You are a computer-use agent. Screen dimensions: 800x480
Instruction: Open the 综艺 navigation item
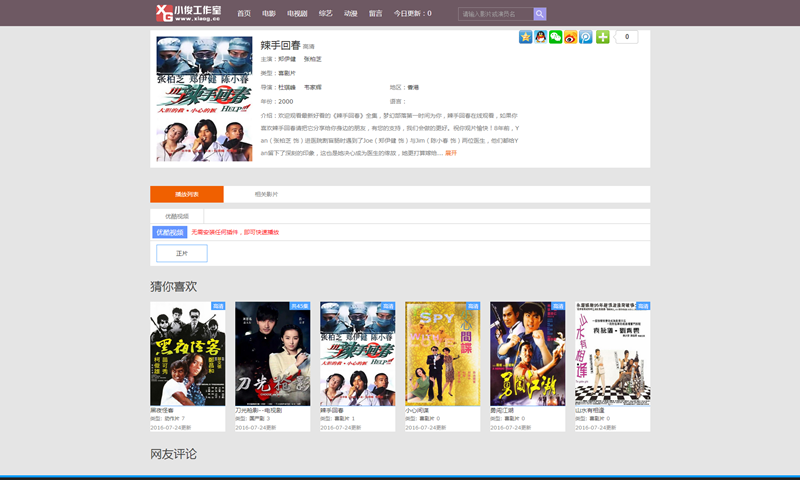(x=326, y=14)
